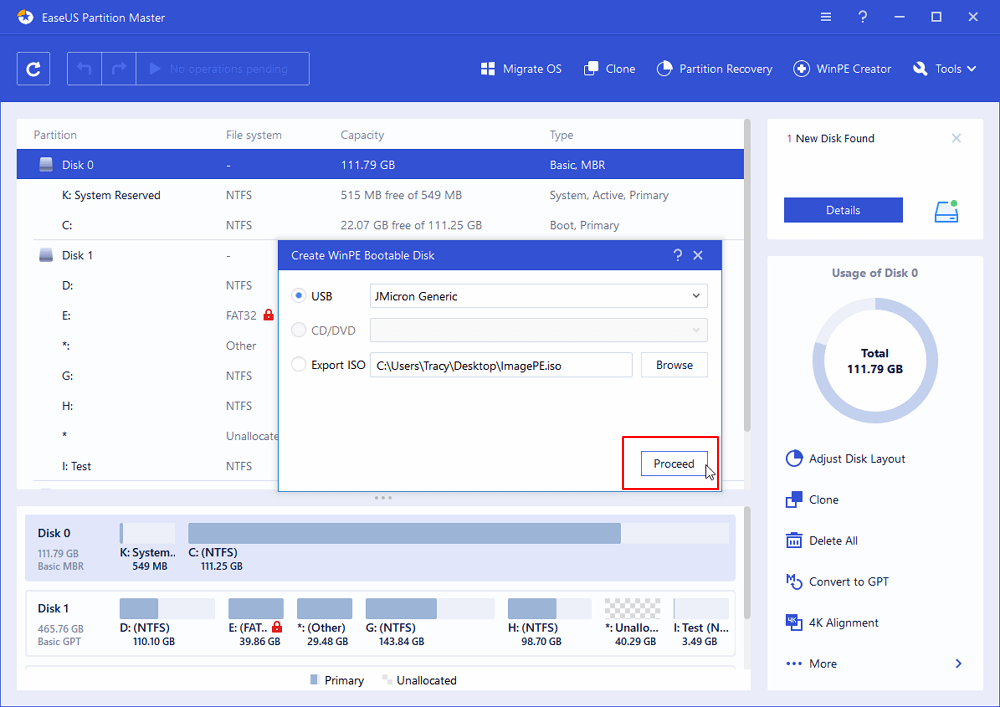Click the unallocated 40.29 GB block
Image resolution: width=1000 pixels, height=707 pixels.
point(633,622)
